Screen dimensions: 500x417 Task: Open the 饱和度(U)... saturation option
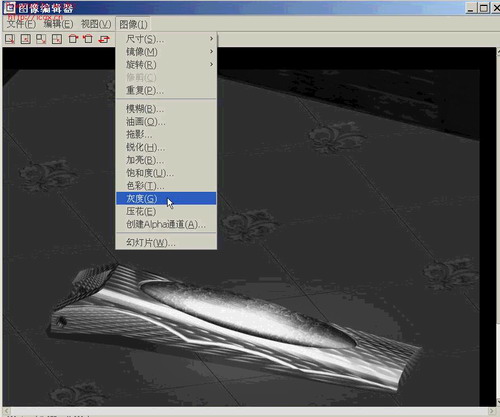tap(166, 173)
